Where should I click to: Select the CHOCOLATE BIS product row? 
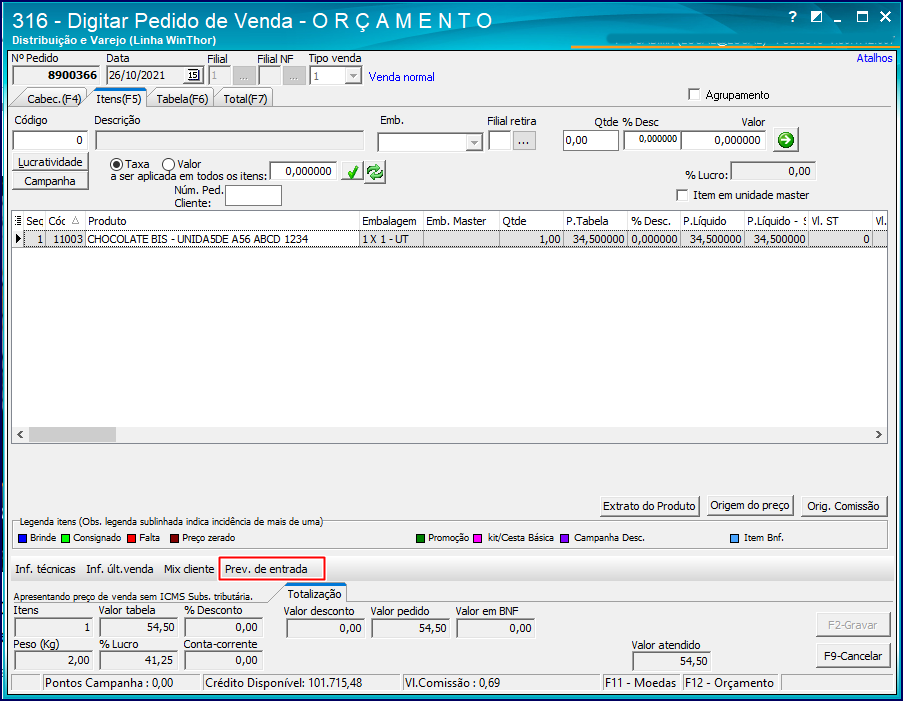click(449, 238)
